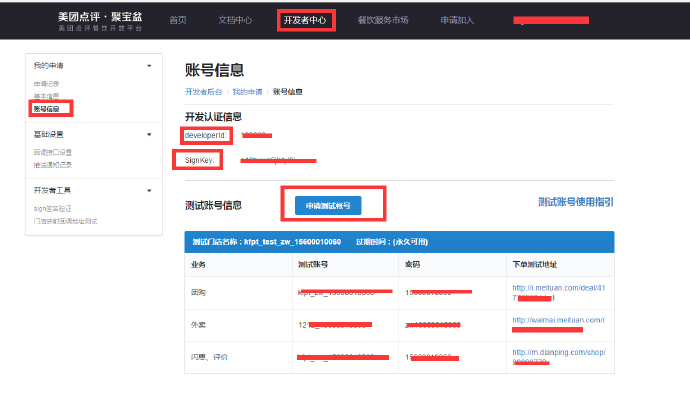Go to 首页 in top navigation
Viewport: 690px width, 405px height.
tap(178, 20)
